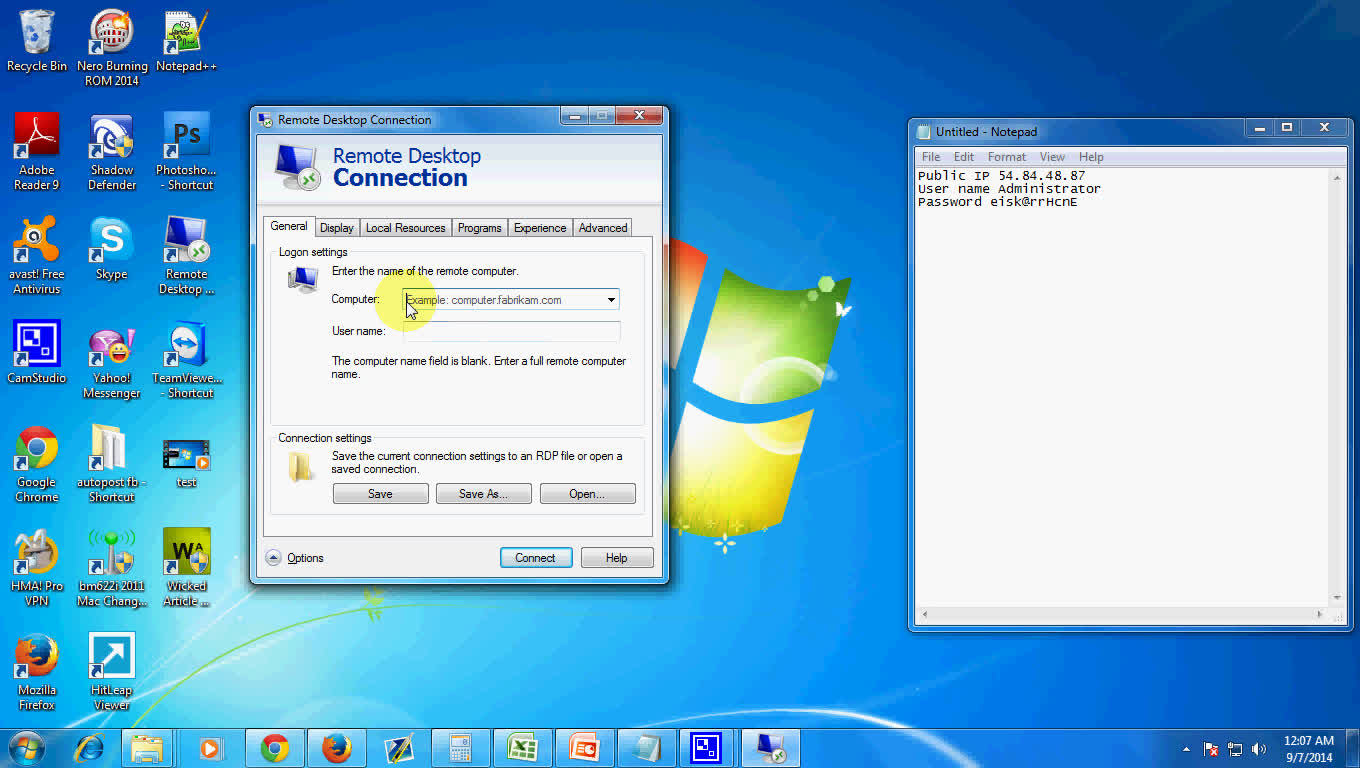The width and height of the screenshot is (1360, 768).
Task: Select the Mozilla Firefox desktop icon
Action: pyautogui.click(x=37, y=671)
